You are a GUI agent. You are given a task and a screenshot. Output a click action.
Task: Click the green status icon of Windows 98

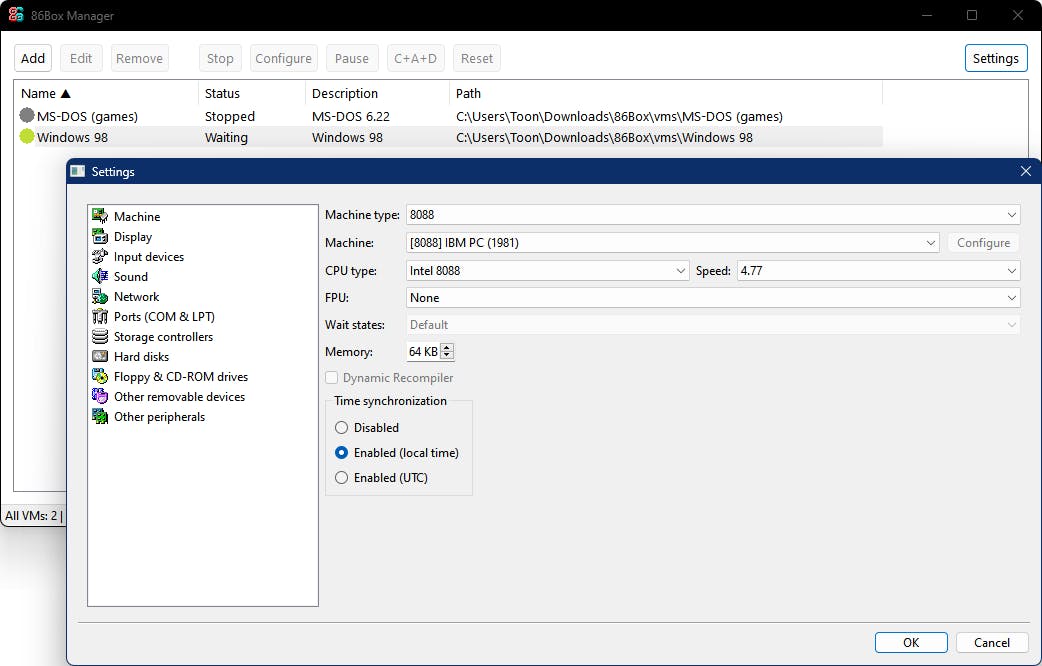[27, 137]
